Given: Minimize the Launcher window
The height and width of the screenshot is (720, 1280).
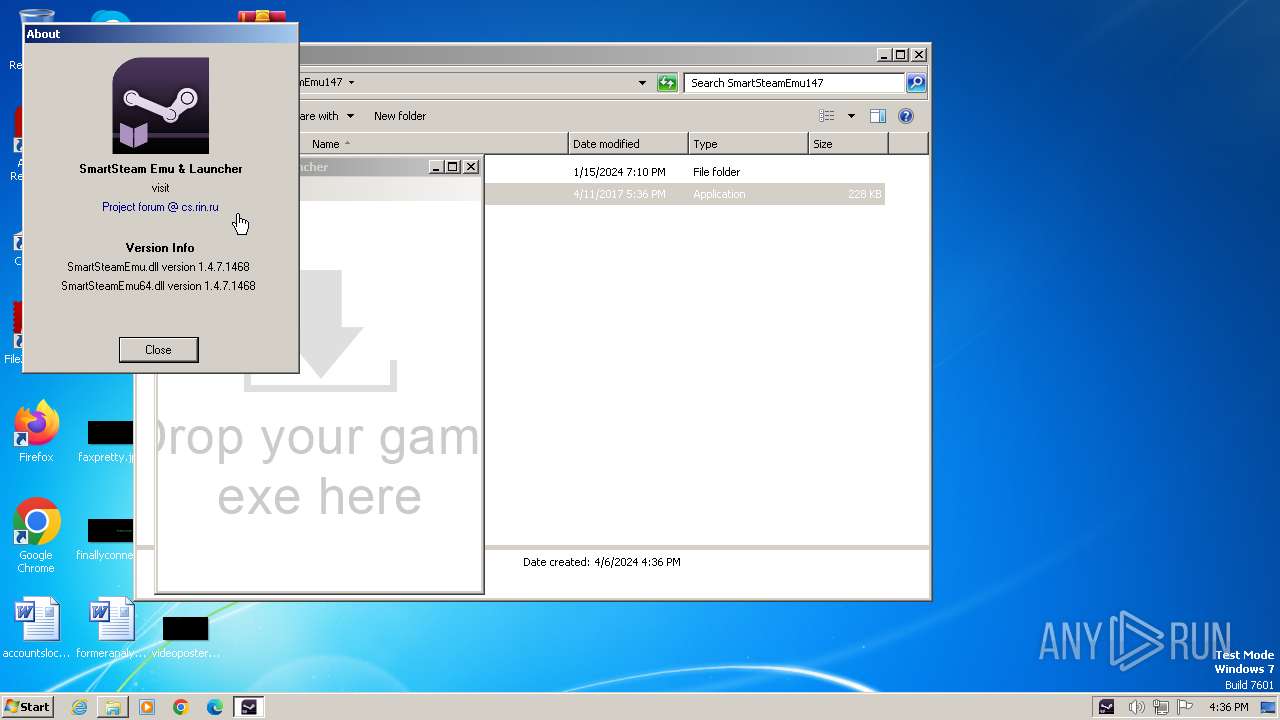Looking at the screenshot, I should pos(436,167).
